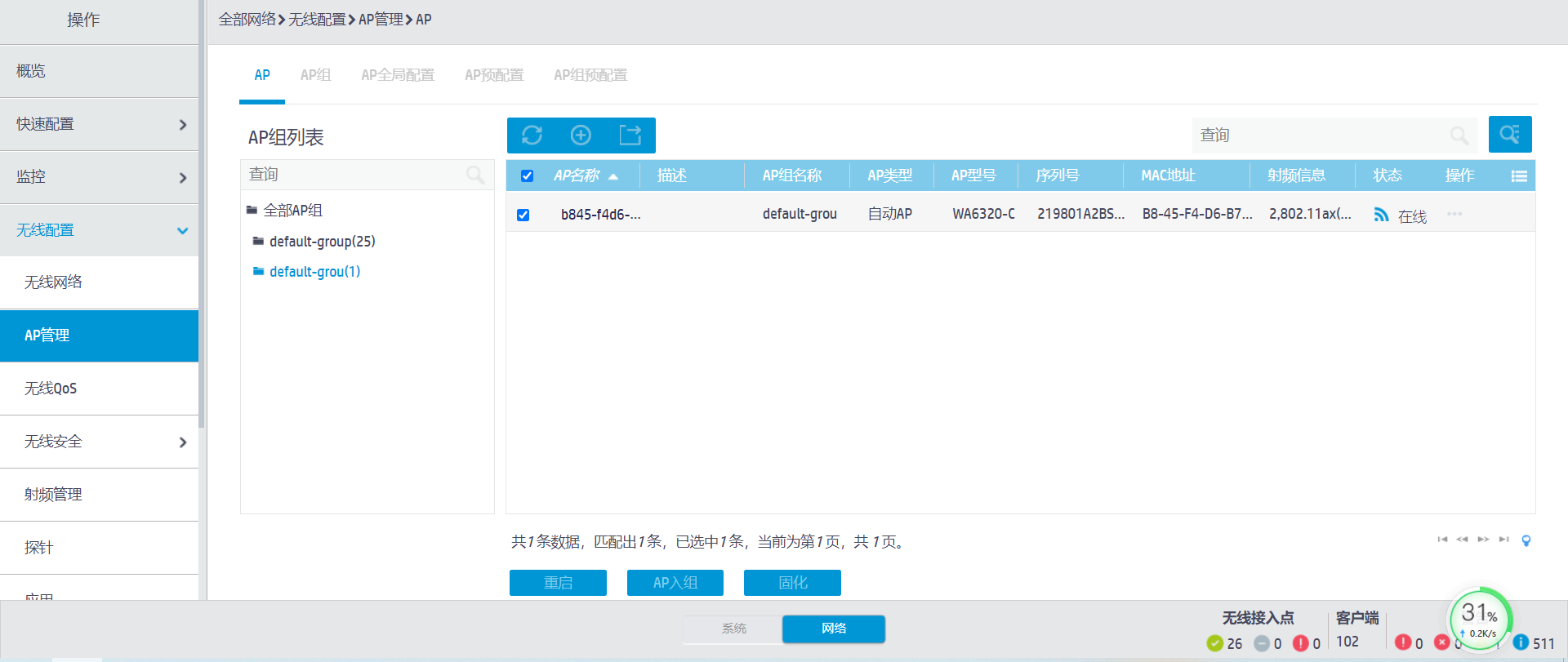This screenshot has height=662, width=1568.
Task: Open the more actions ellipsis for the b845-f4d6 row
Action: click(x=1454, y=214)
